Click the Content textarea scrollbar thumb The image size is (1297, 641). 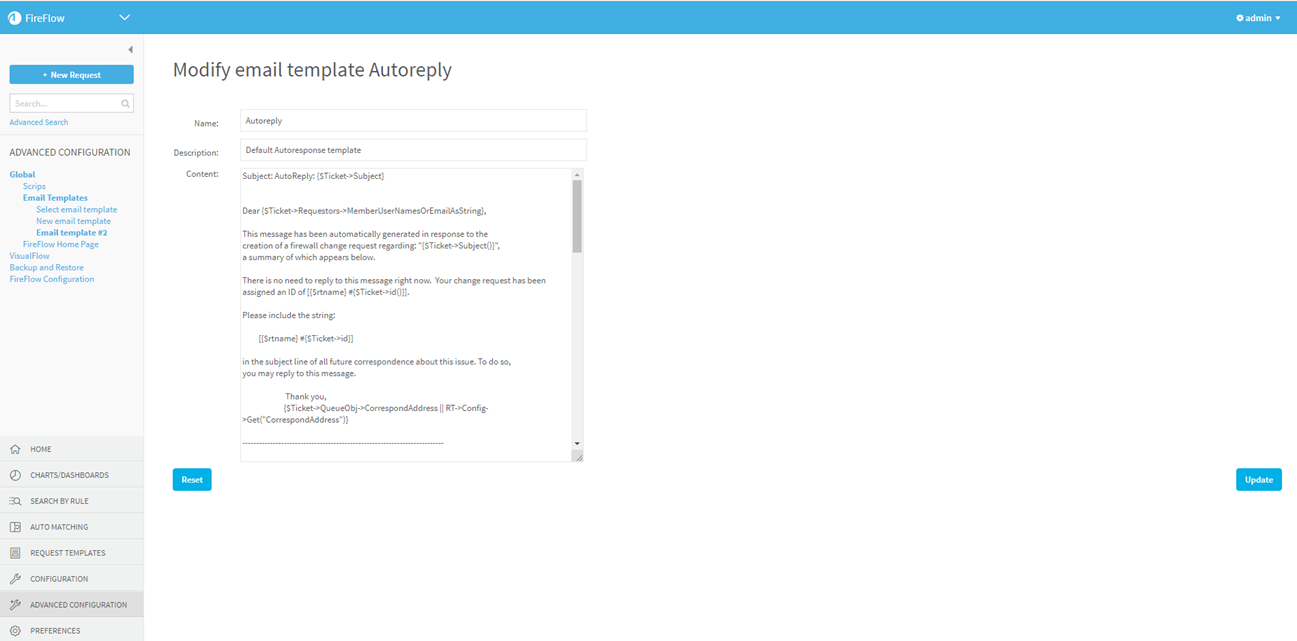click(x=577, y=216)
